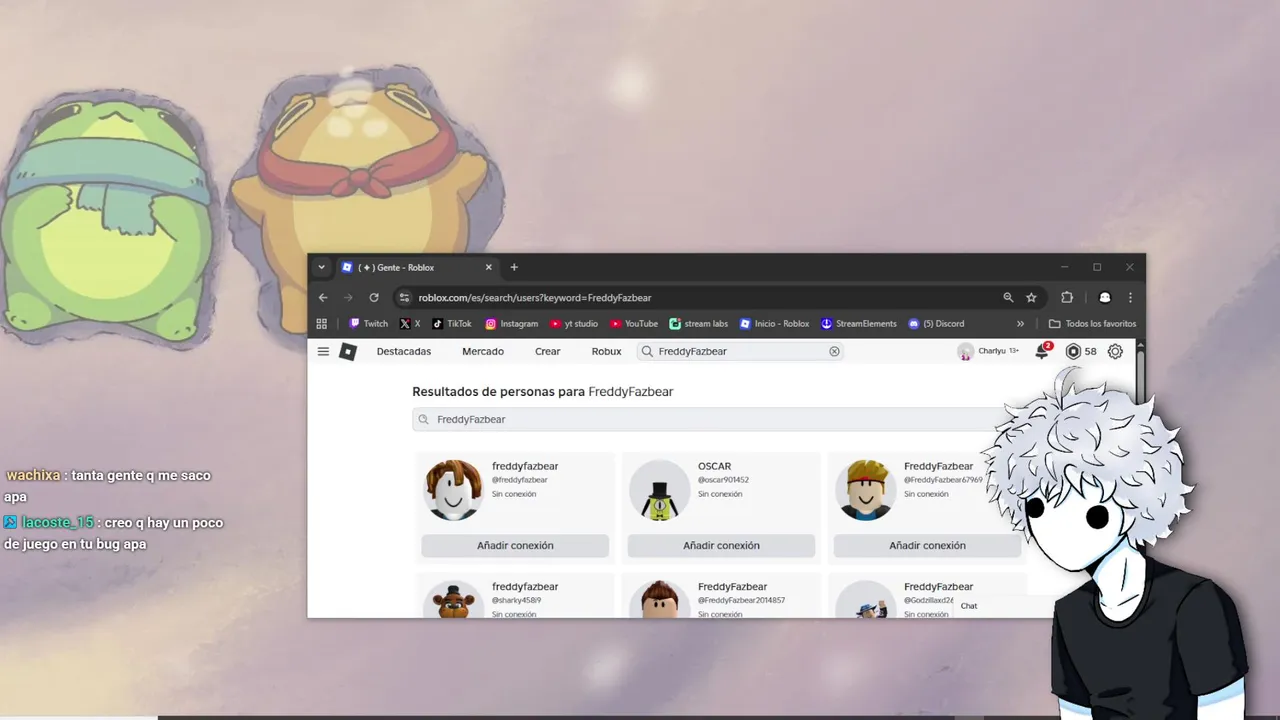Screen dimensions: 1280x720
Task: Close the Gente - Roblox tab
Action: point(489,267)
